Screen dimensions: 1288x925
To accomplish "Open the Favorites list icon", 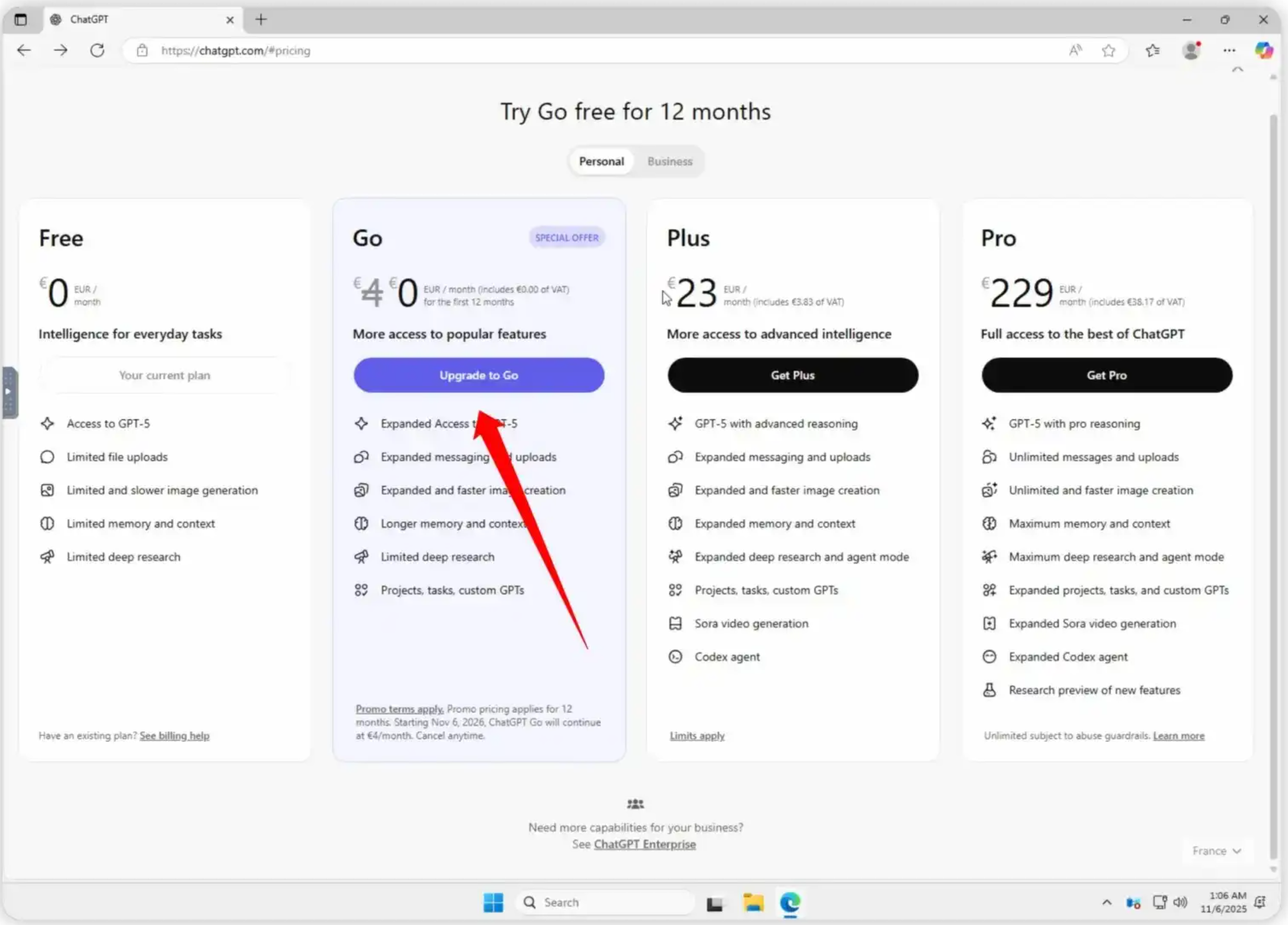I will click(1152, 50).
